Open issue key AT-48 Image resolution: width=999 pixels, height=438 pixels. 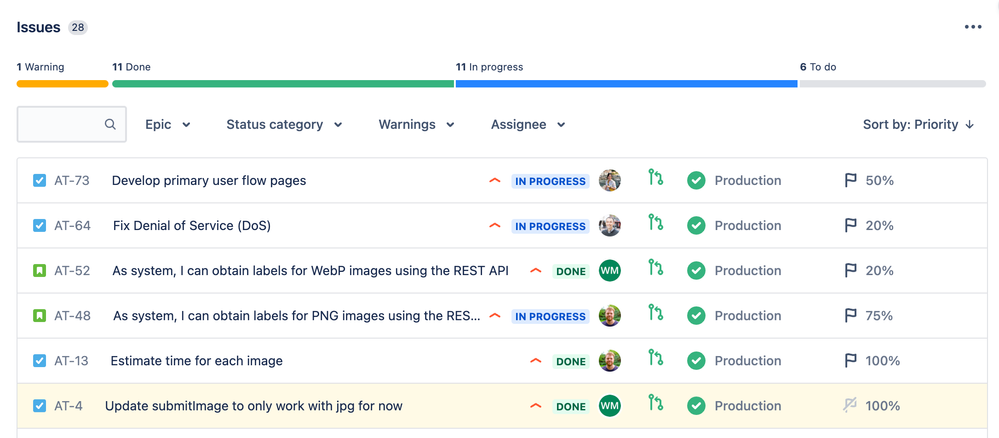pyautogui.click(x=72, y=316)
